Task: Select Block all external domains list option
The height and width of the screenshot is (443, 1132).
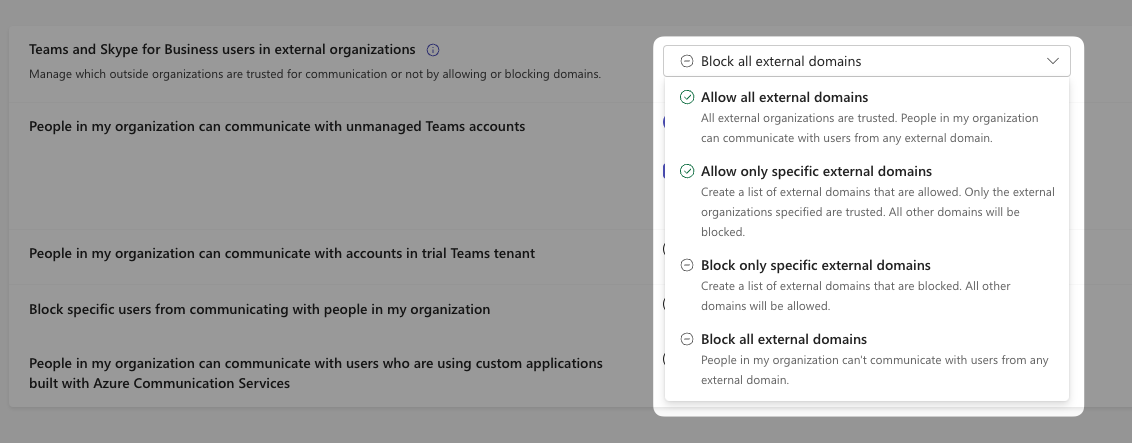Action: coord(866,359)
